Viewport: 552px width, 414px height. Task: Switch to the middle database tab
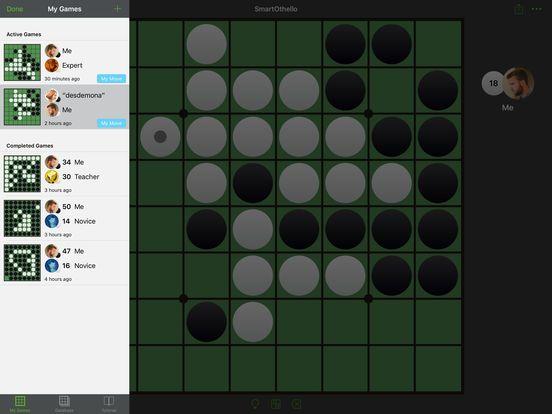coord(64,404)
